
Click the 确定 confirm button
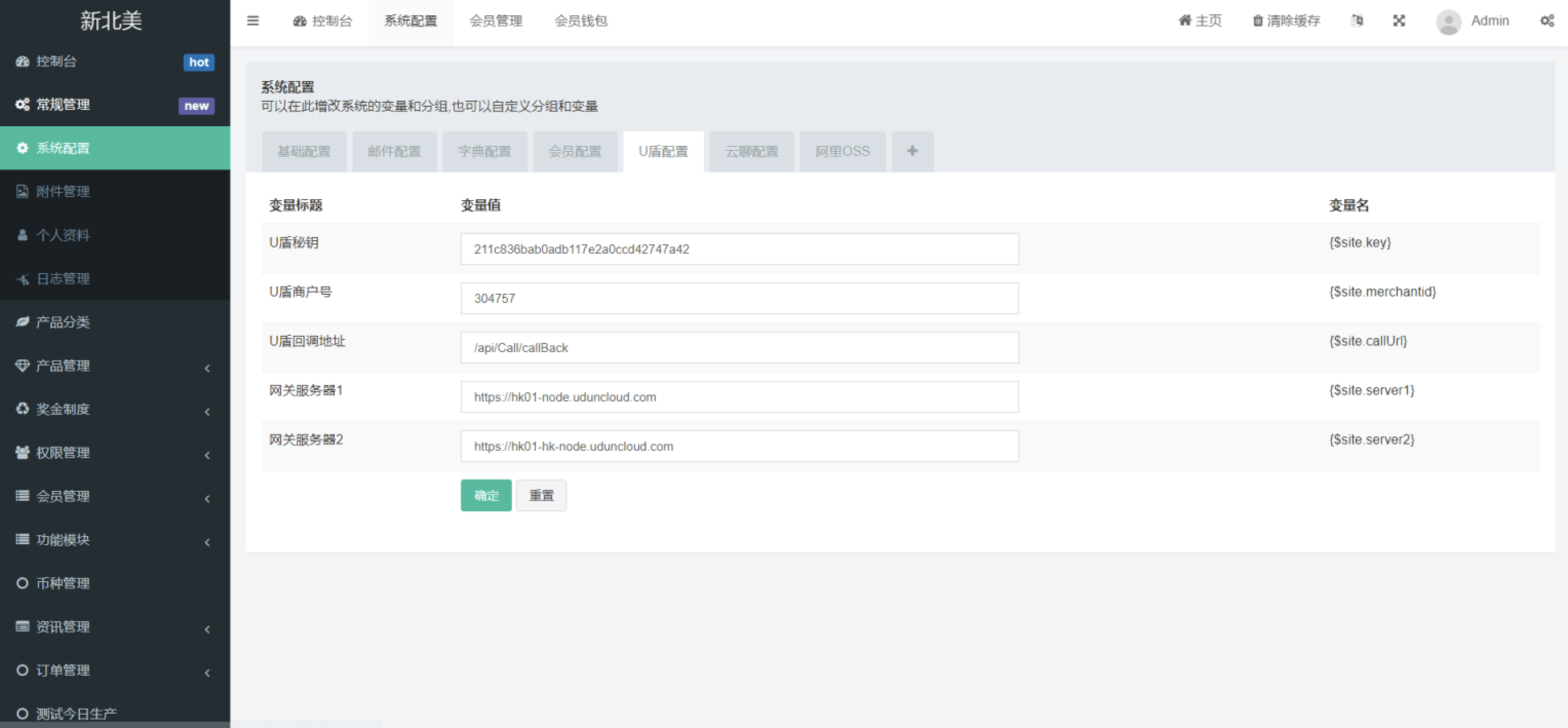click(x=485, y=495)
